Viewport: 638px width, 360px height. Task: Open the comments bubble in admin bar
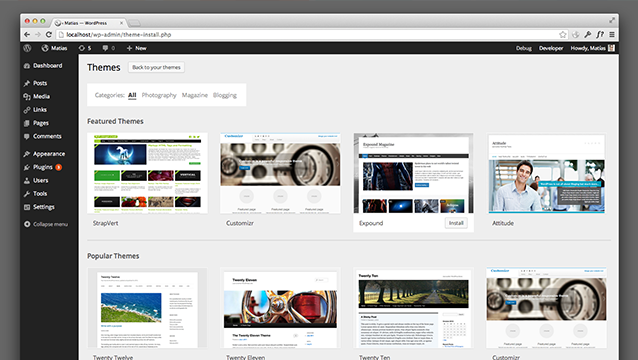pos(108,48)
